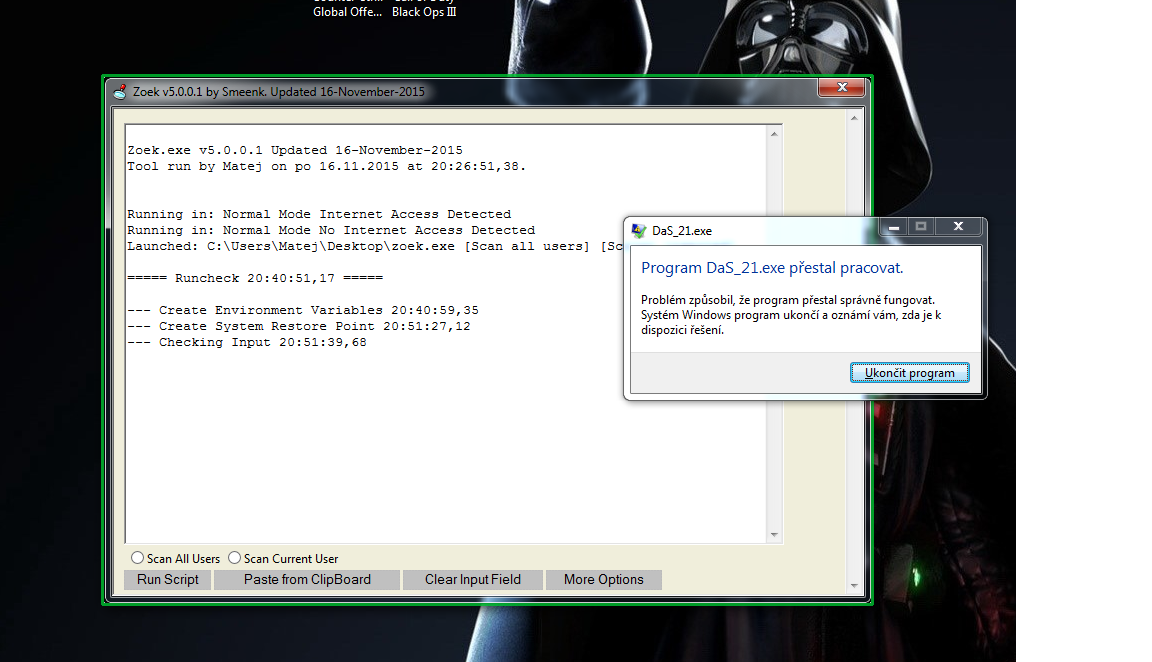
Task: Click the Clear Input Field button
Action: tap(472, 580)
